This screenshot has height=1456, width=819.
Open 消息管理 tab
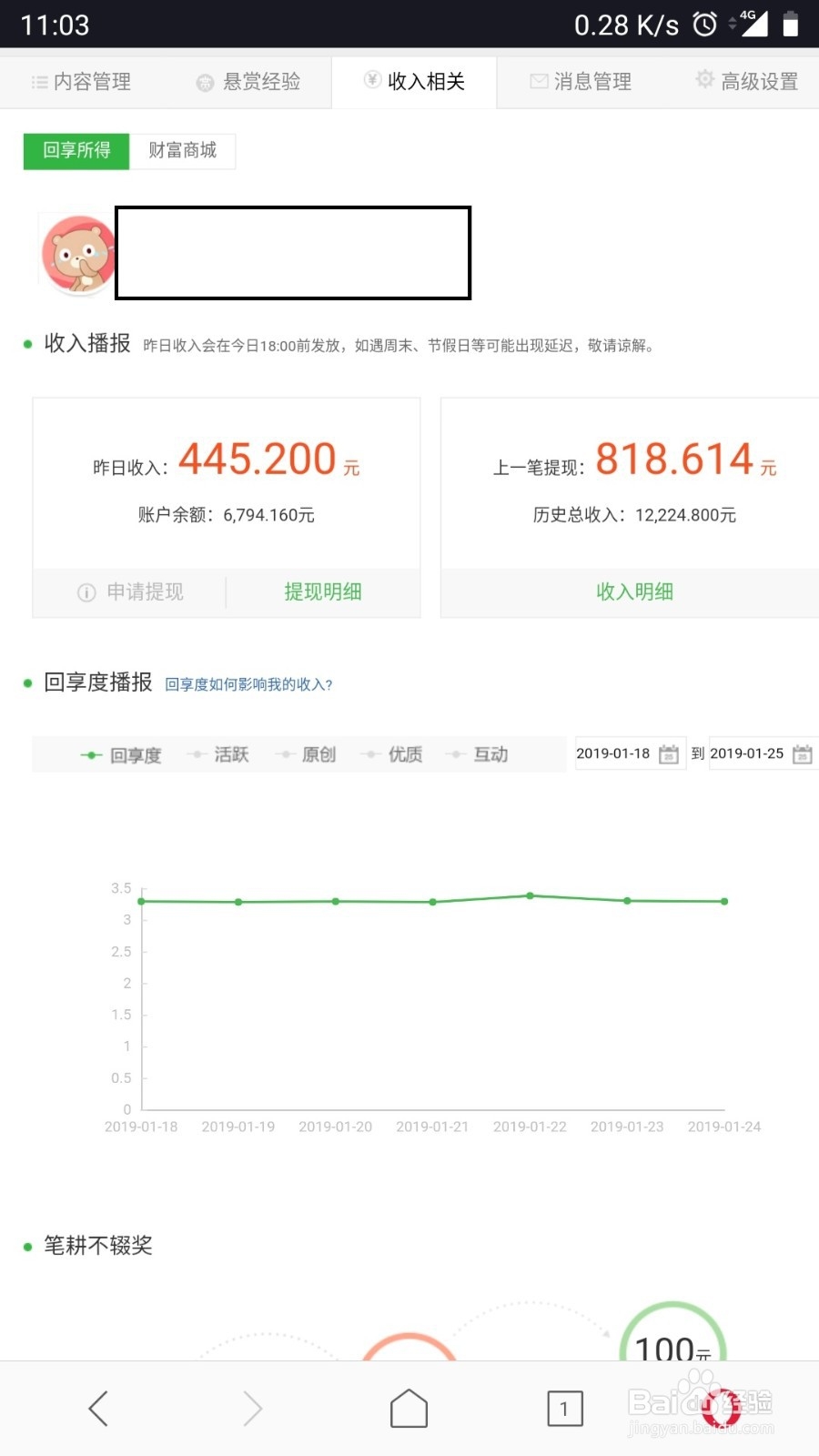click(581, 82)
